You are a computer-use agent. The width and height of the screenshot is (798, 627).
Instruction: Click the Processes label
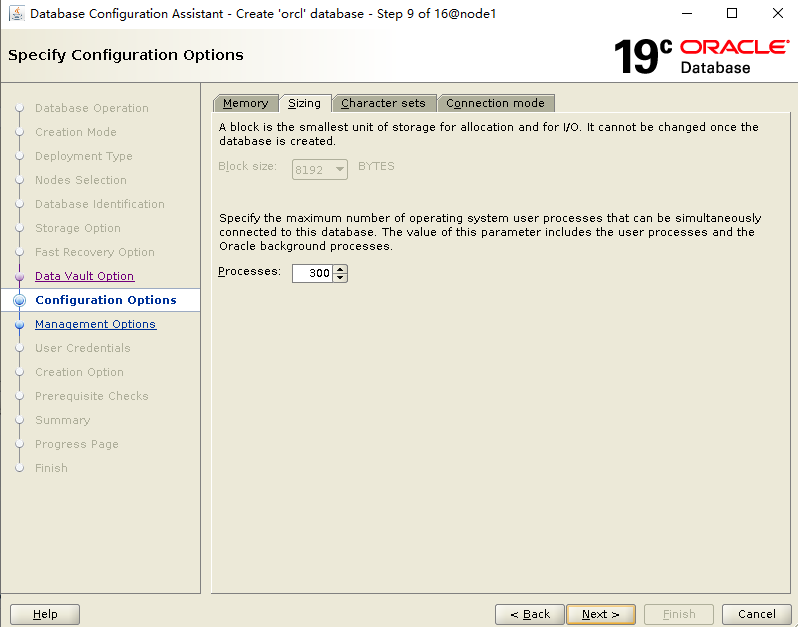(249, 271)
